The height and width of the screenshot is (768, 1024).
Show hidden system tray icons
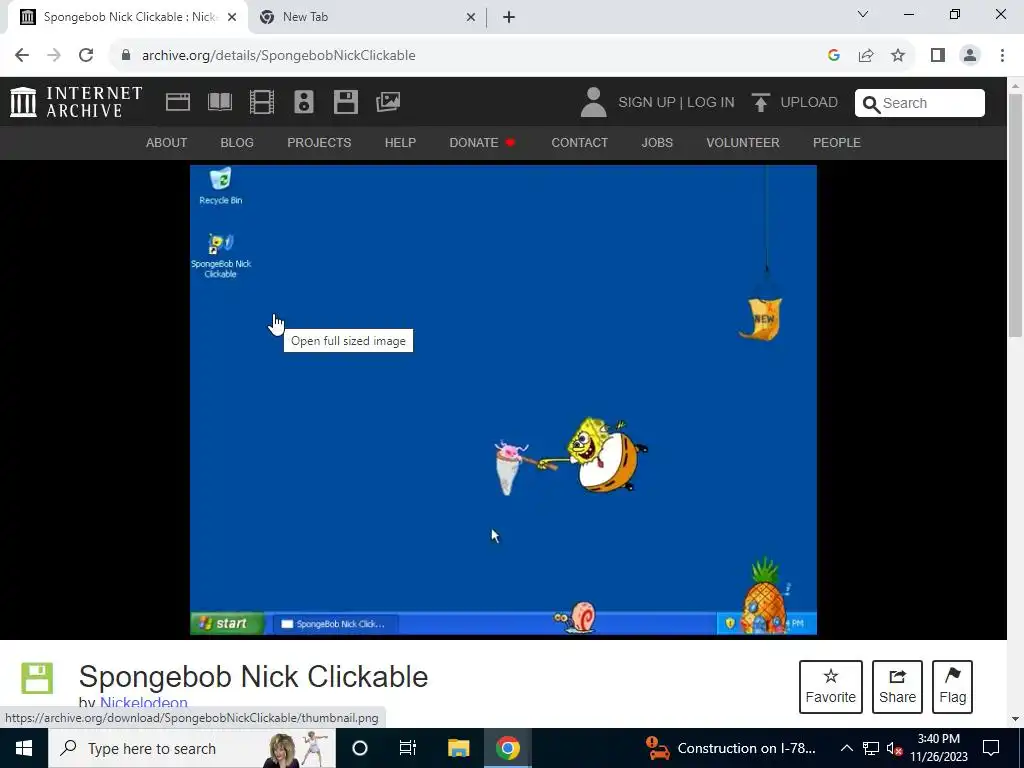[x=846, y=748]
